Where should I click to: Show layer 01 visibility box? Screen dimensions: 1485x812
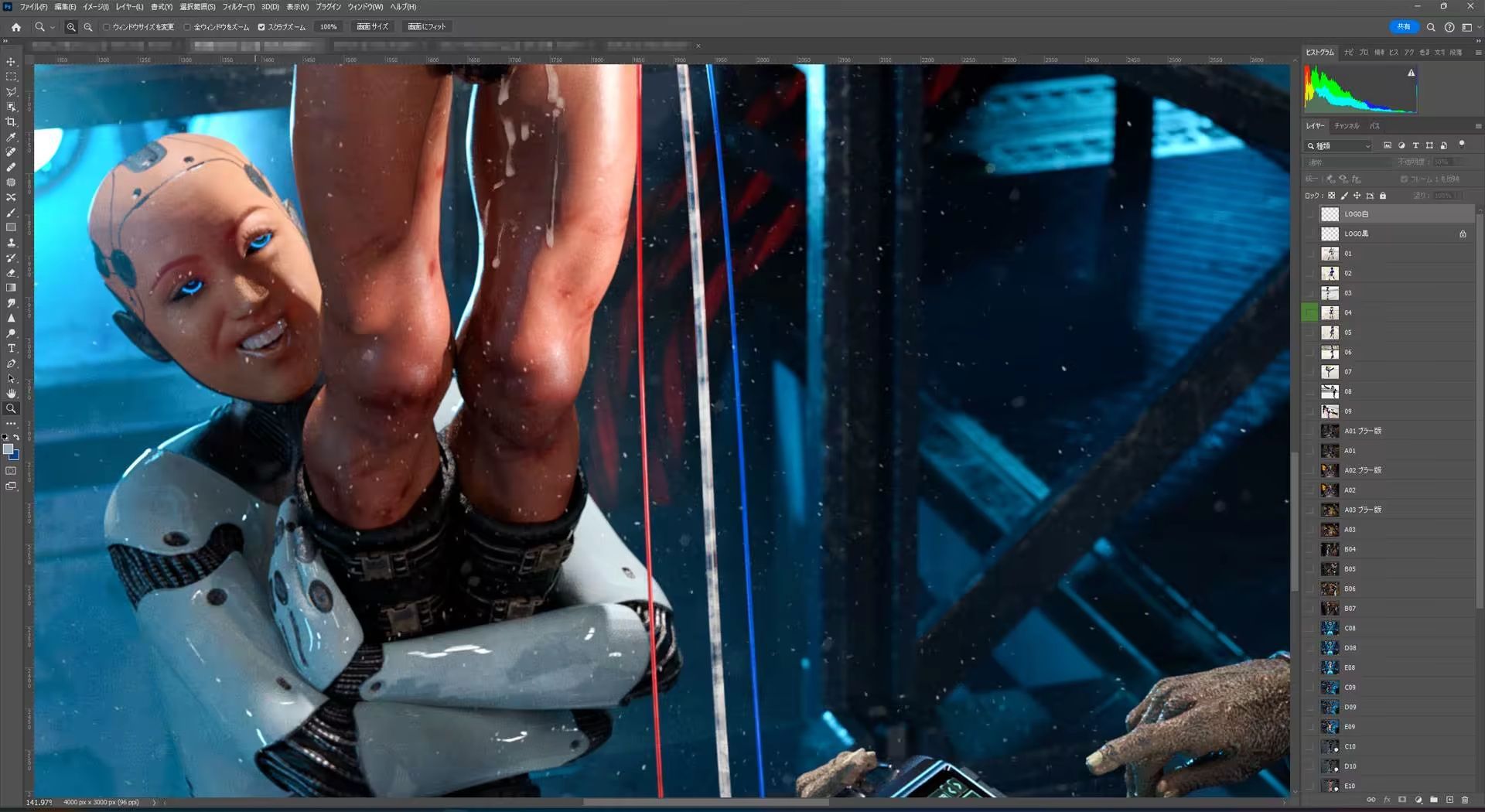[1309, 254]
